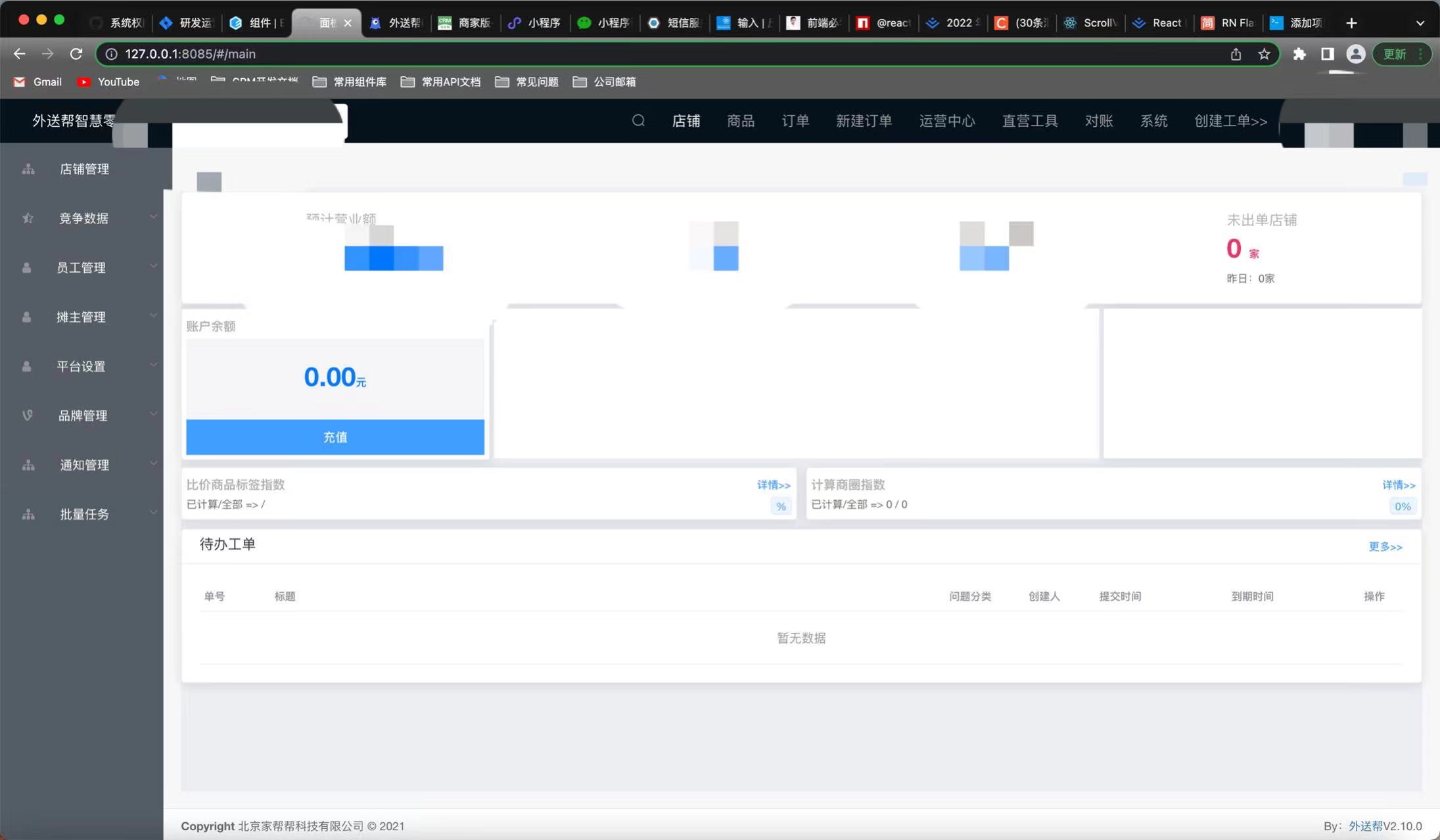Expand the 摊主管理 submenu arrow
The width and height of the screenshot is (1440, 840).
(x=153, y=315)
